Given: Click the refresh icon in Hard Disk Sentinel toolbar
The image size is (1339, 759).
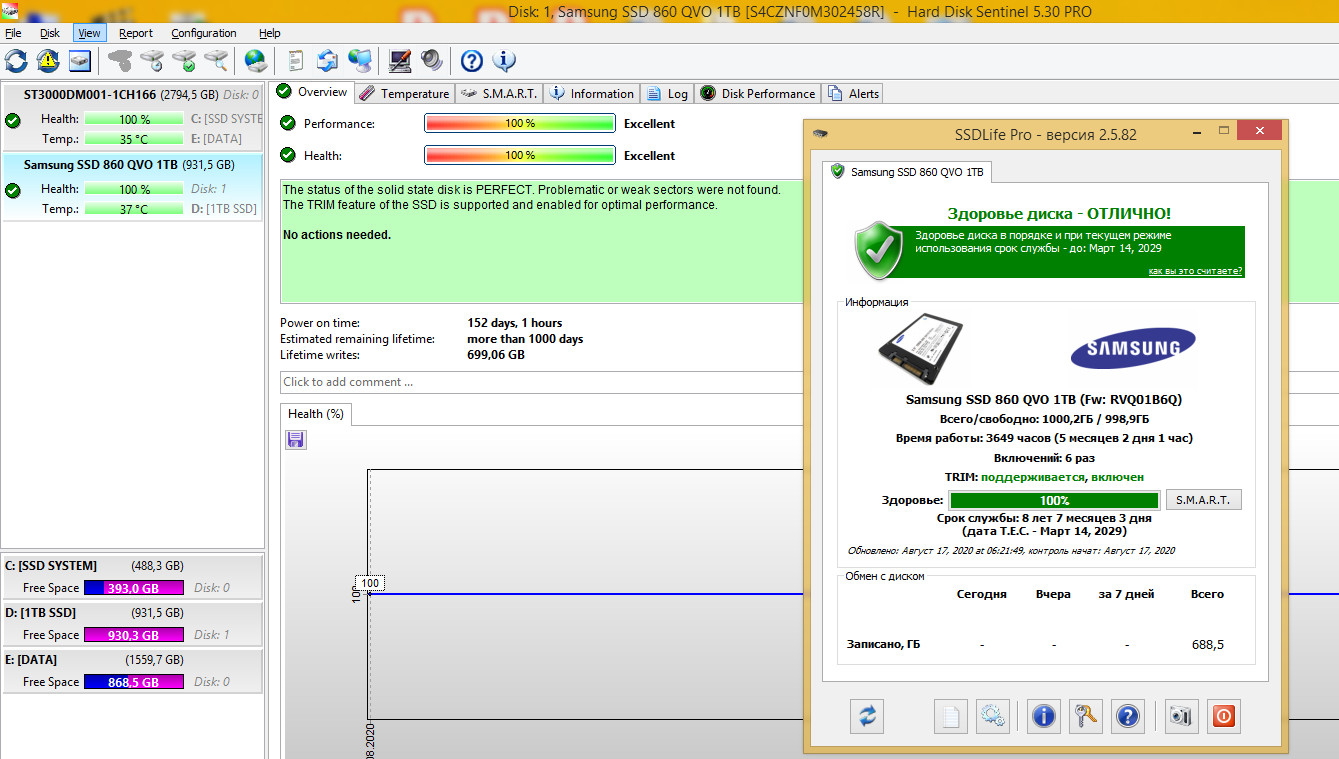Looking at the screenshot, I should pos(16,61).
